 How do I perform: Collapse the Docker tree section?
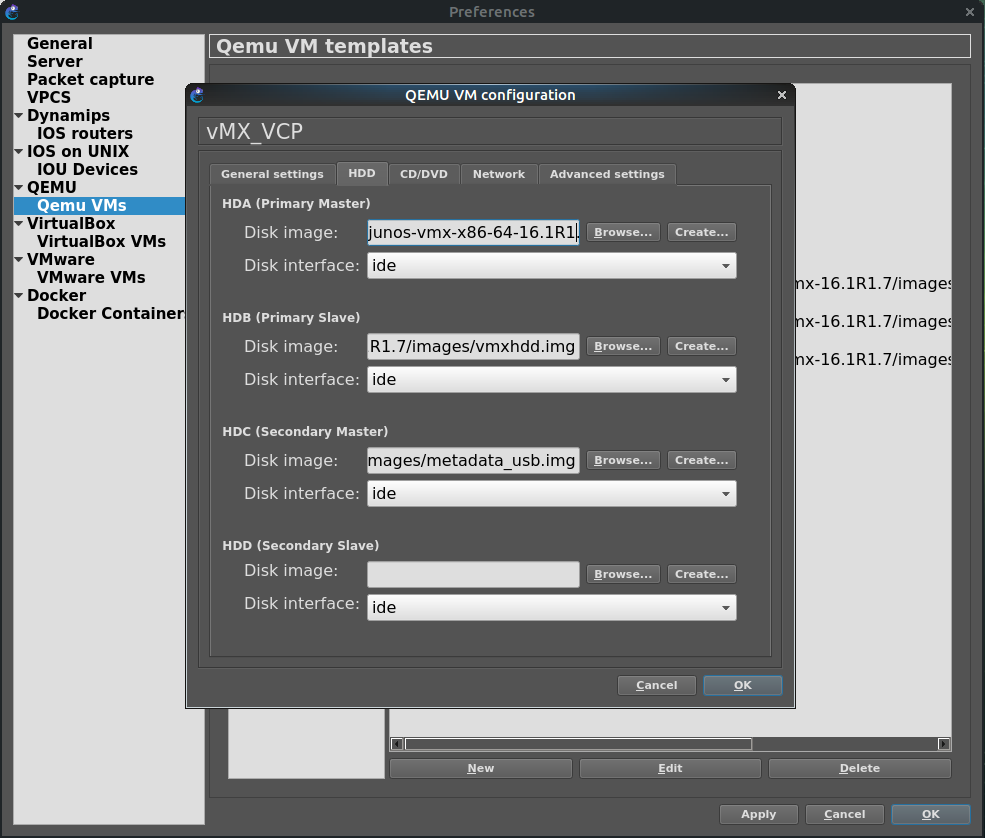pos(19,296)
